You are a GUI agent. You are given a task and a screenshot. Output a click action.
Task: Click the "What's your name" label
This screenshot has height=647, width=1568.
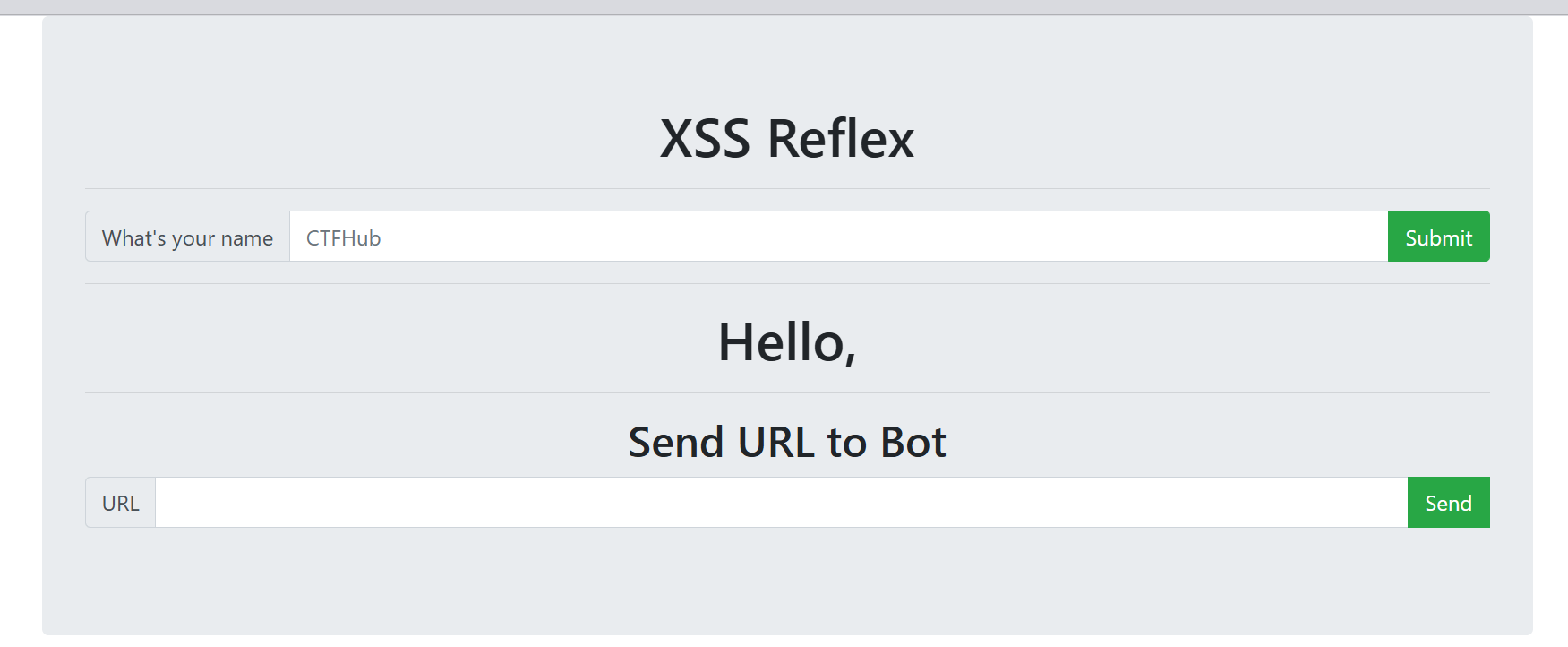(x=187, y=237)
